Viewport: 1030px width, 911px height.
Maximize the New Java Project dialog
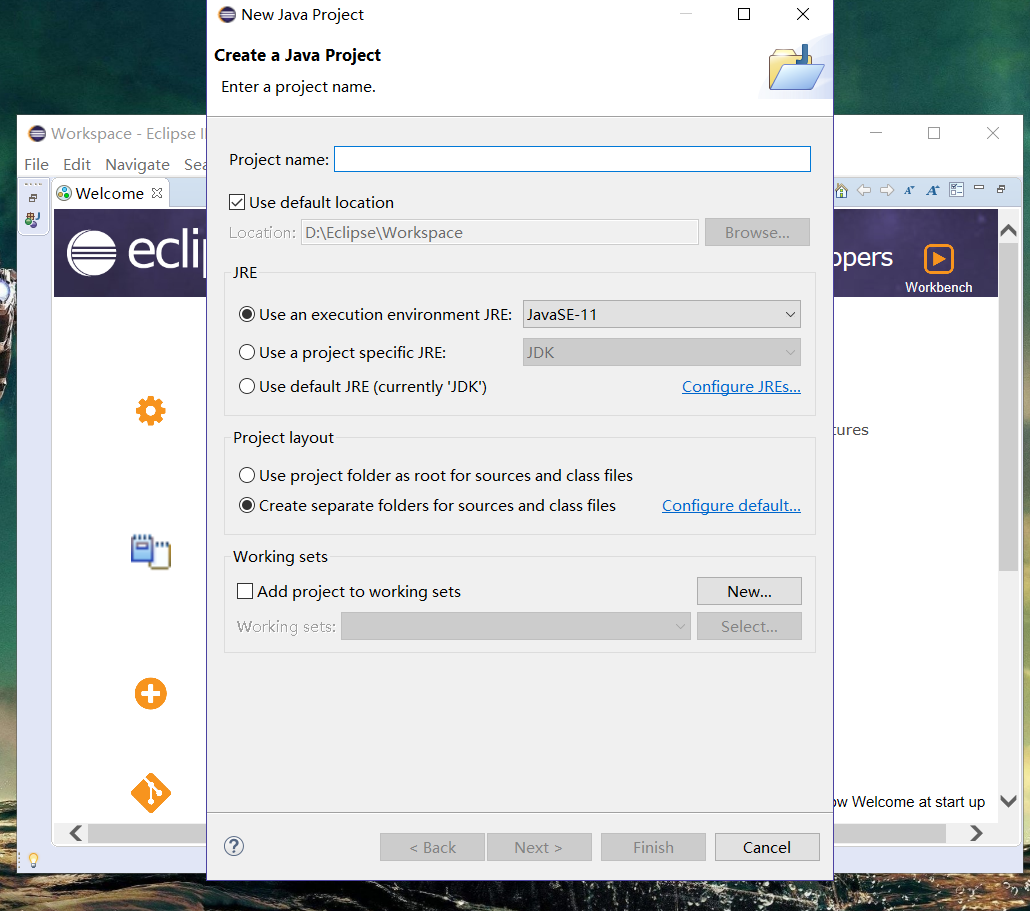744,14
